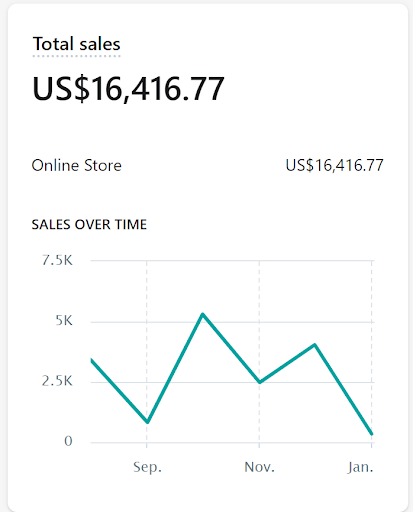Open the Total sales report link
Viewport: 413px width, 512px height.
click(77, 44)
